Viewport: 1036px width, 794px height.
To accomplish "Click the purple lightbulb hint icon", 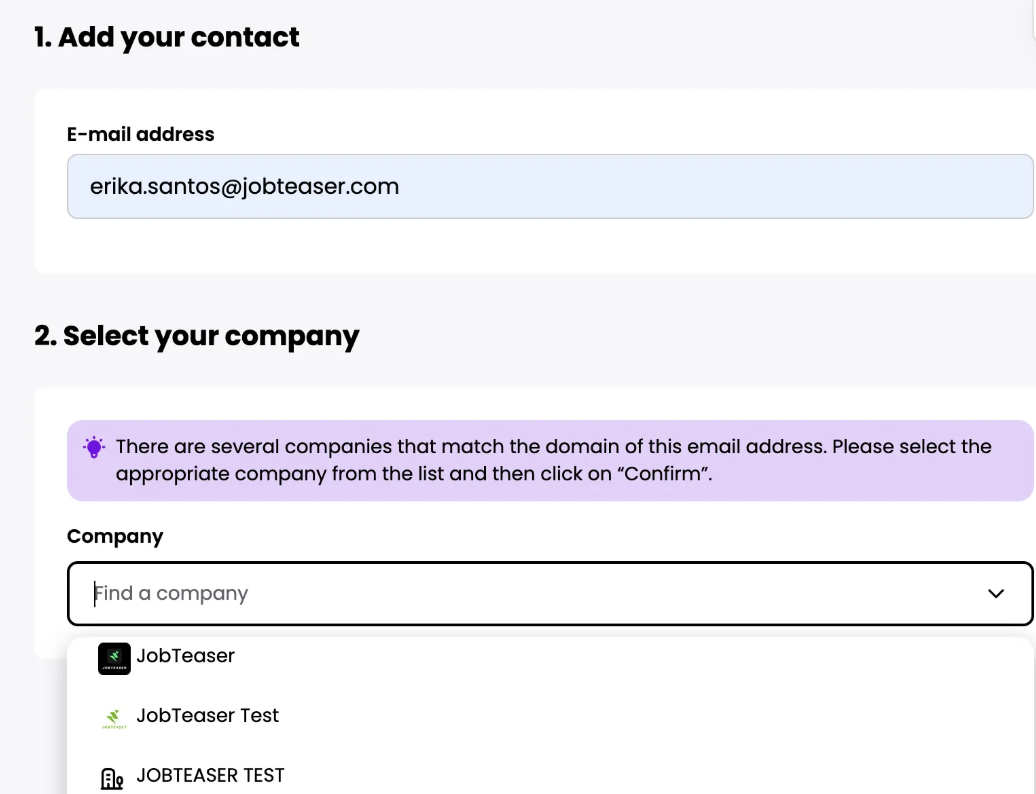I will pyautogui.click(x=94, y=447).
